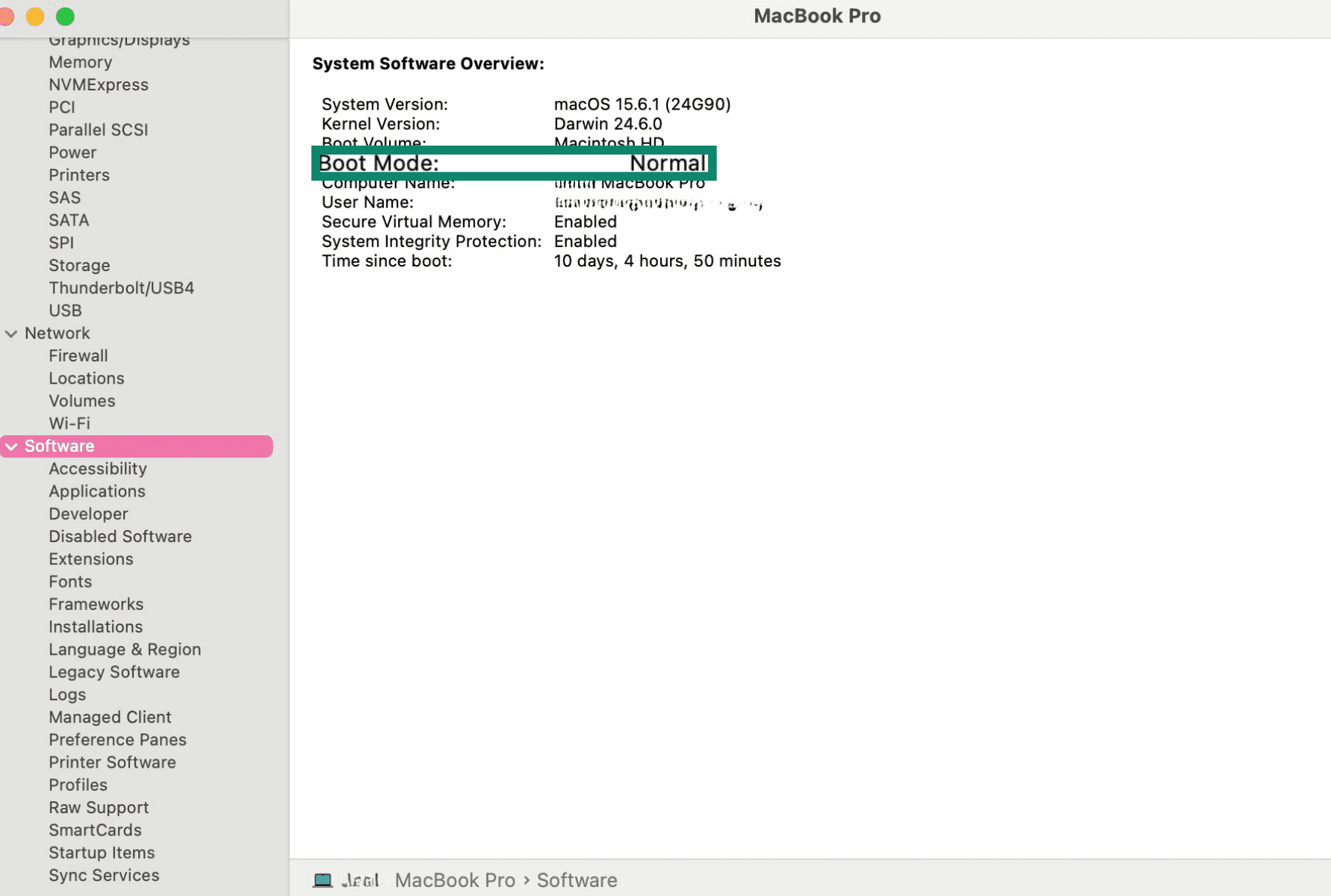Open Legacy Software in the sidebar
This screenshot has width=1331, height=896.
pos(114,672)
